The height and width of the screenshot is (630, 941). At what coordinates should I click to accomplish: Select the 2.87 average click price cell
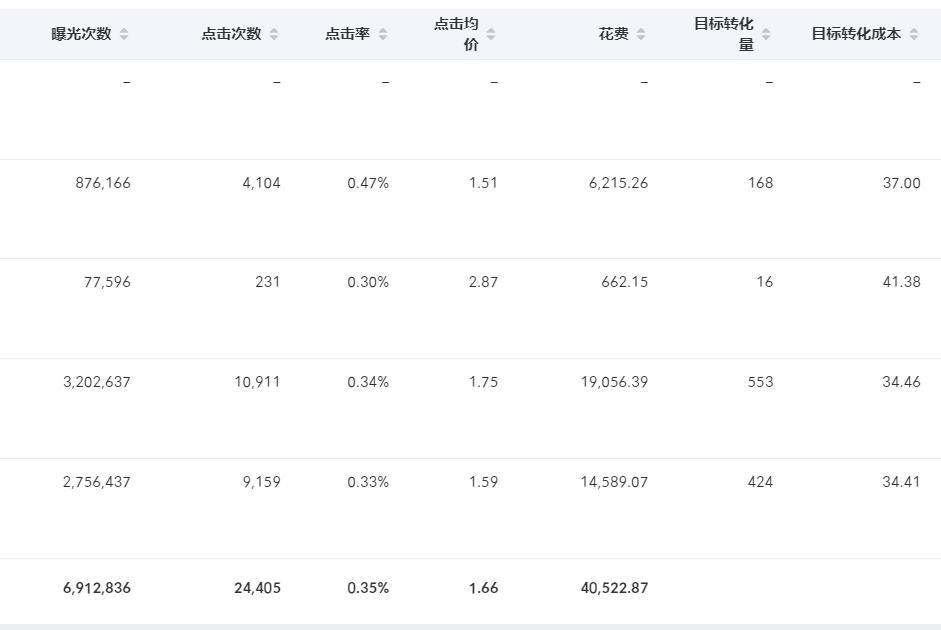(483, 282)
